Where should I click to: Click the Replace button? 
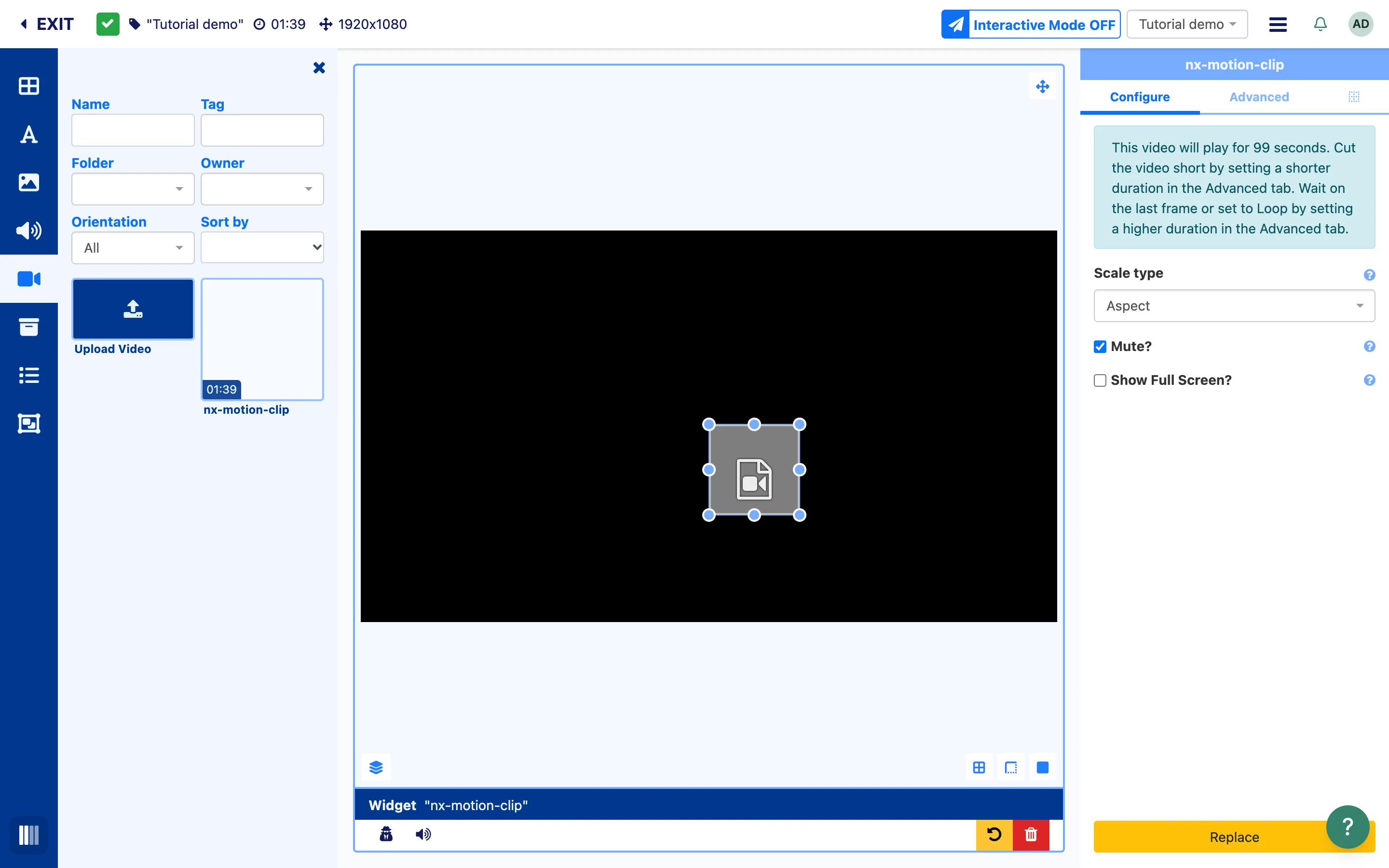(x=1235, y=837)
